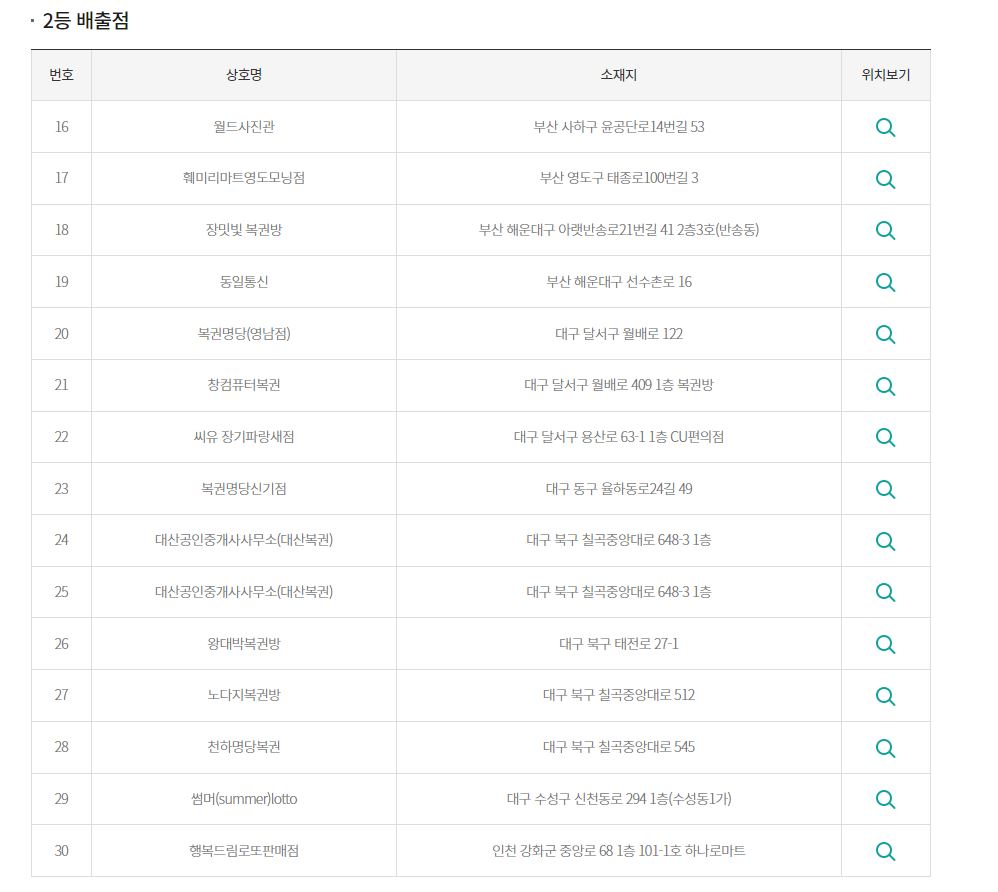
Task: Show location for 썸머(summer)lotto
Action: point(885,799)
